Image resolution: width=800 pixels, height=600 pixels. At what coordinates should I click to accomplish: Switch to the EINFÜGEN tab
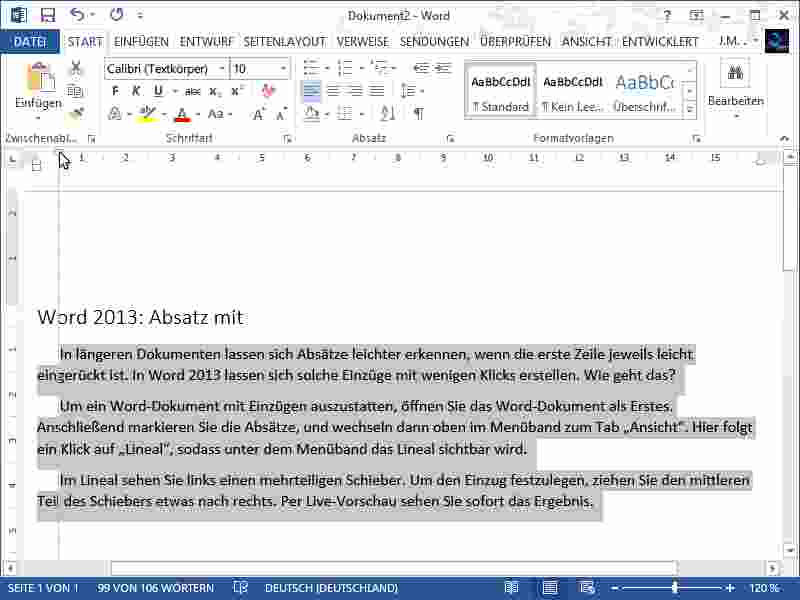pos(141,41)
